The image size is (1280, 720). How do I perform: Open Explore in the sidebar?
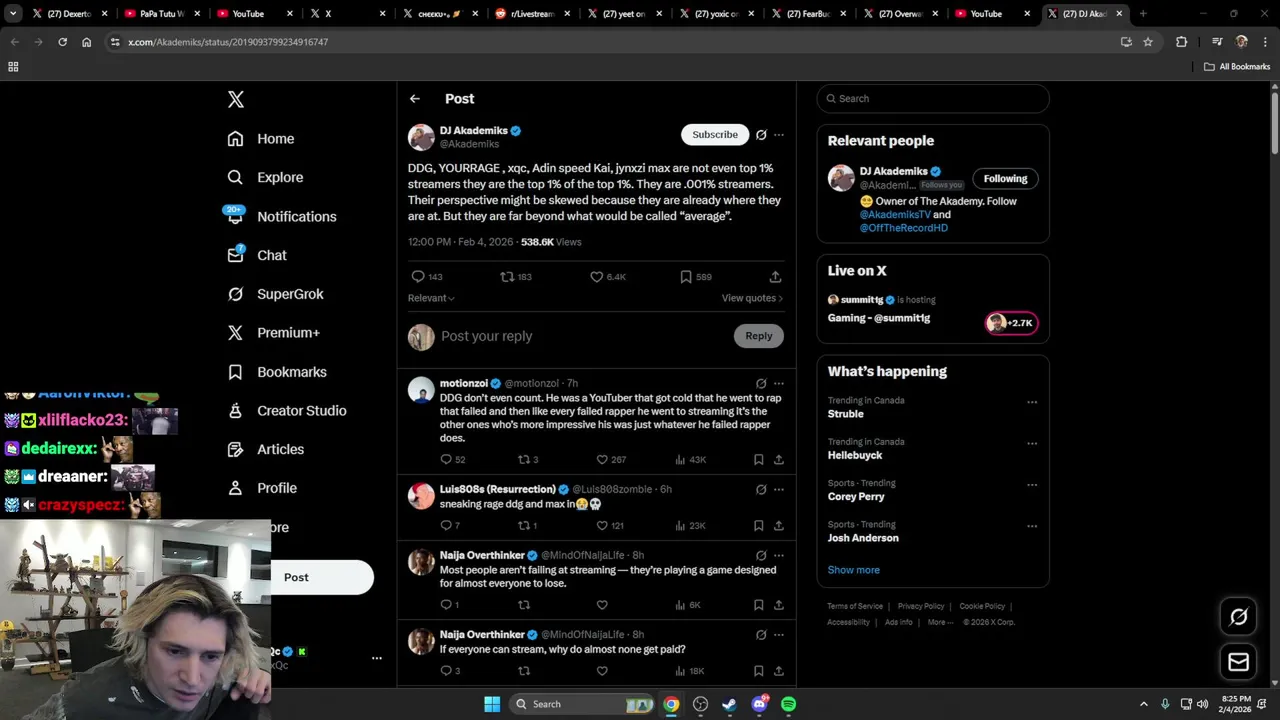click(265, 178)
